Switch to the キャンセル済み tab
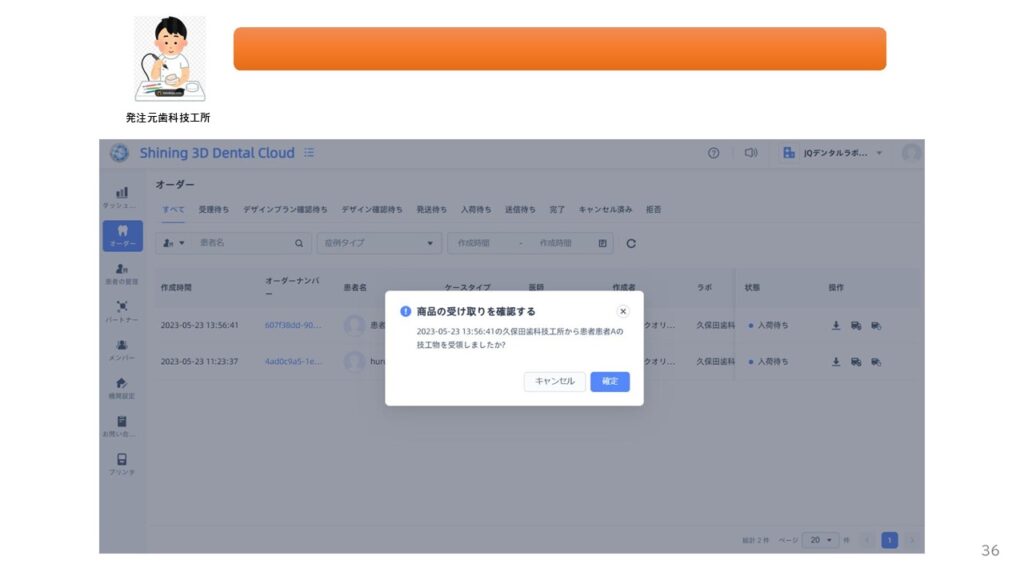 point(605,209)
